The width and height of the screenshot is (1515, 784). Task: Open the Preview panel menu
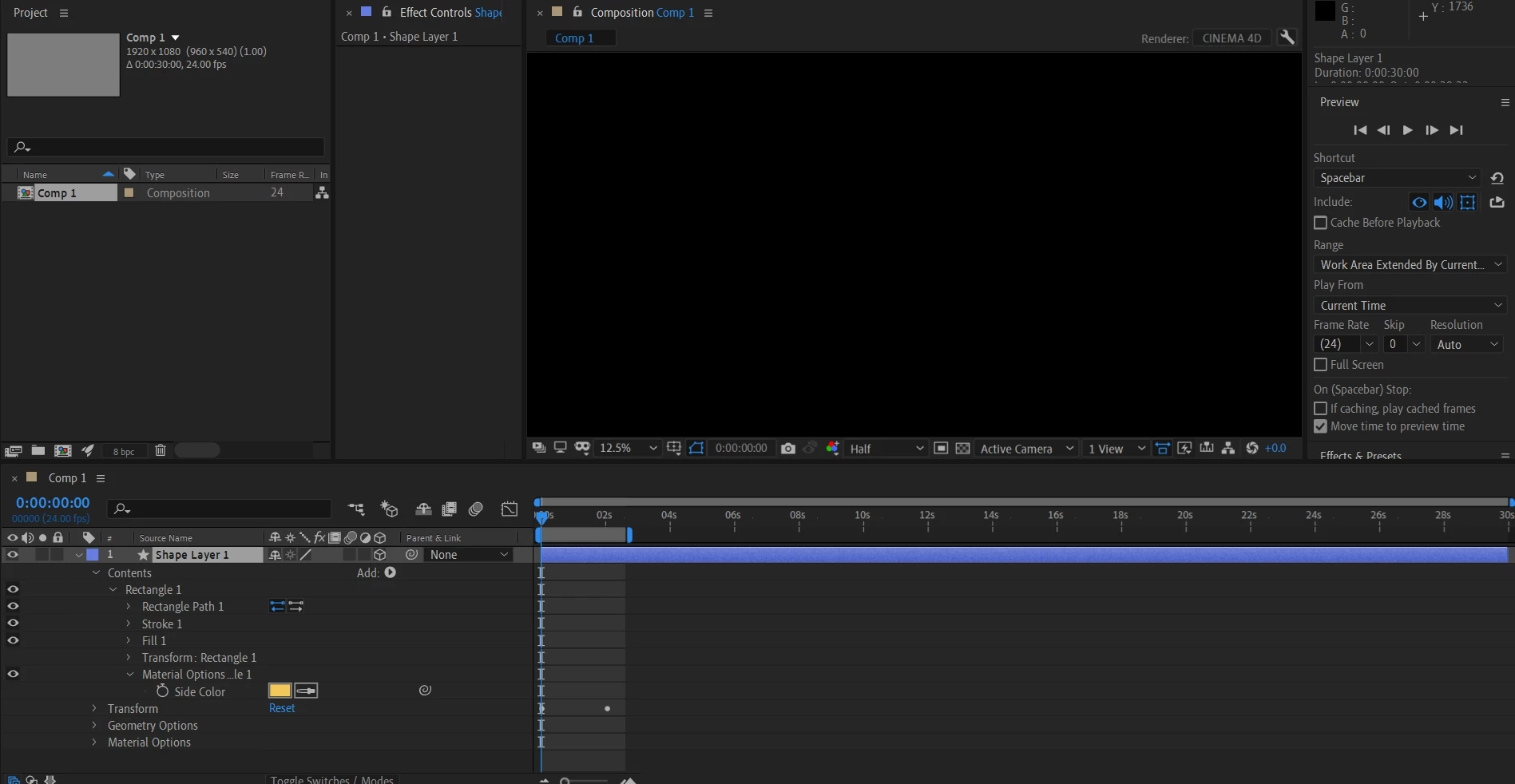click(x=1505, y=102)
